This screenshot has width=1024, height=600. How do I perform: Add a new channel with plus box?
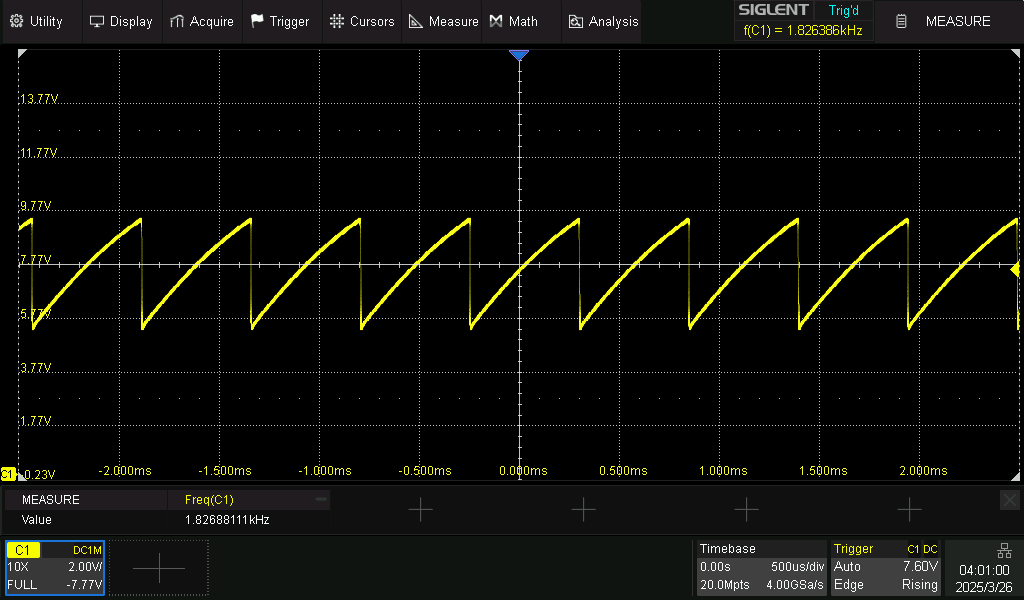point(159,568)
